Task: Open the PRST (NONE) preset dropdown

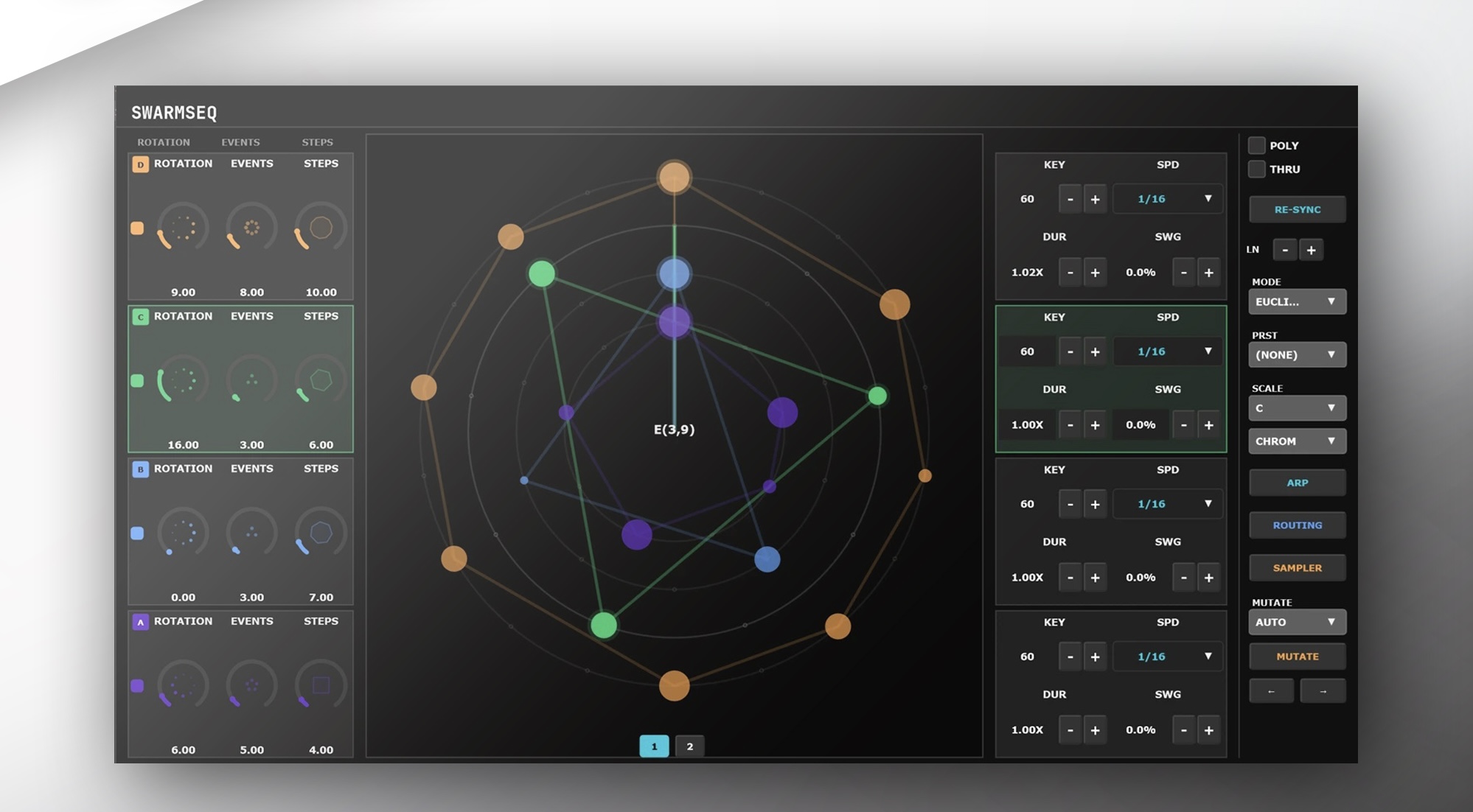Action: click(1297, 354)
